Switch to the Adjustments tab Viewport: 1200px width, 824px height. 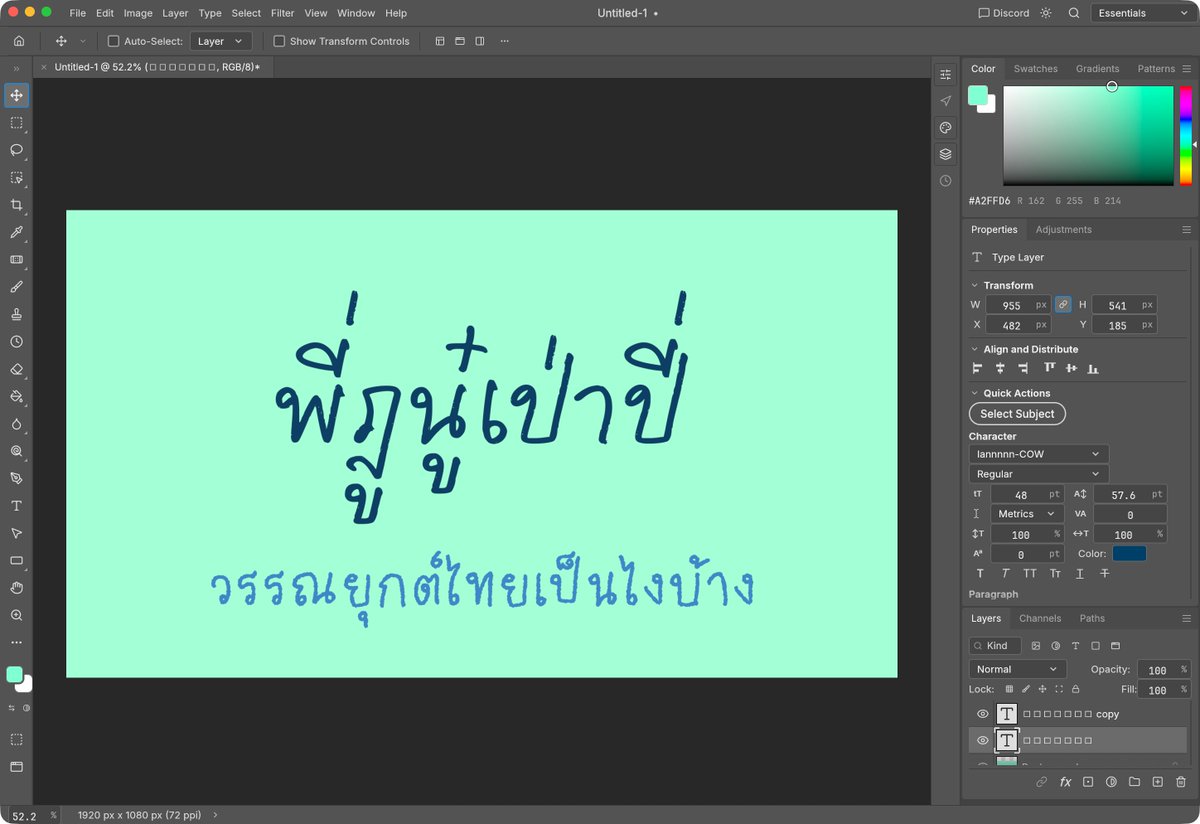pos(1063,229)
